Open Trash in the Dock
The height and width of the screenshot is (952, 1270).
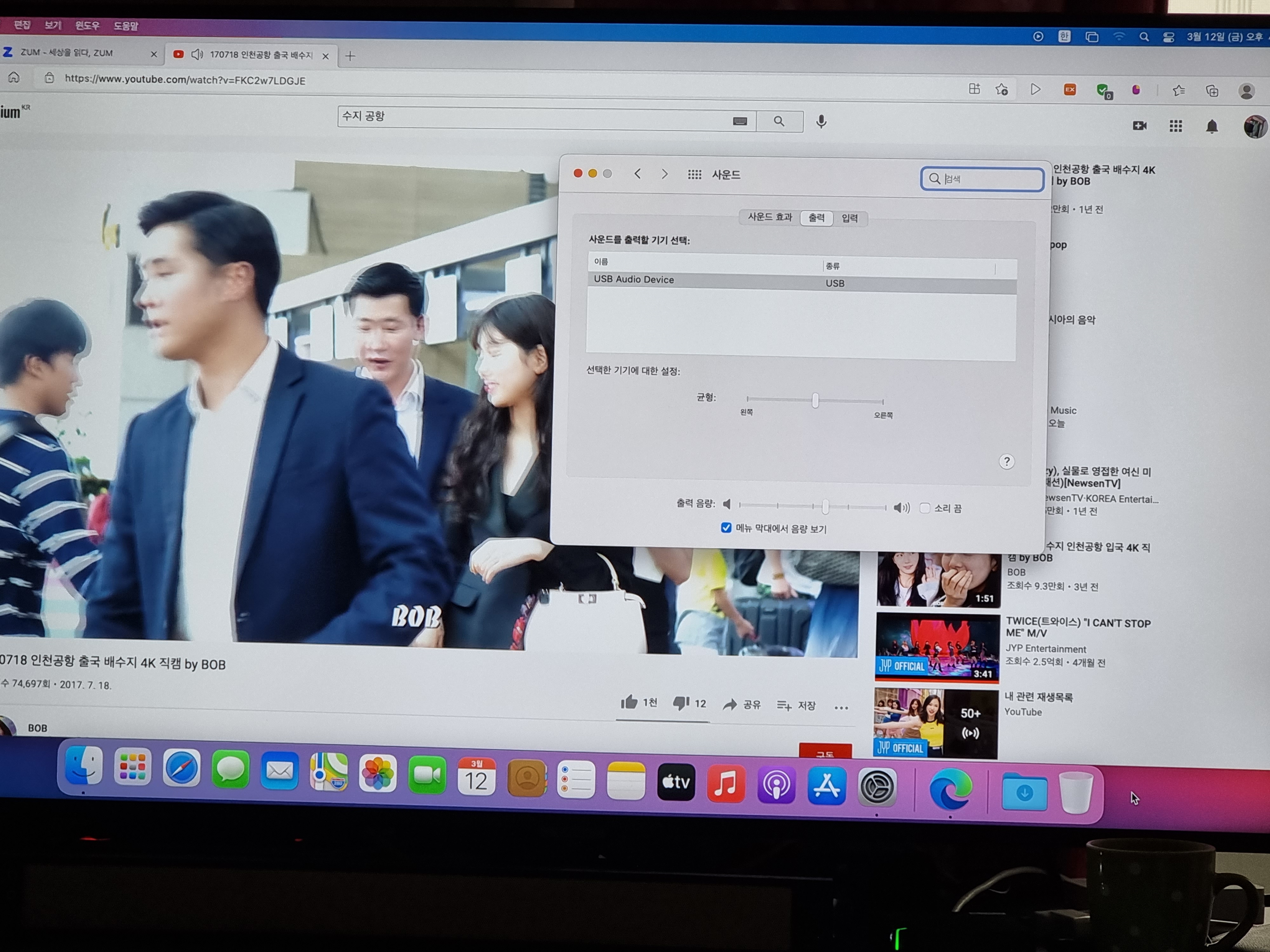pyautogui.click(x=1075, y=793)
